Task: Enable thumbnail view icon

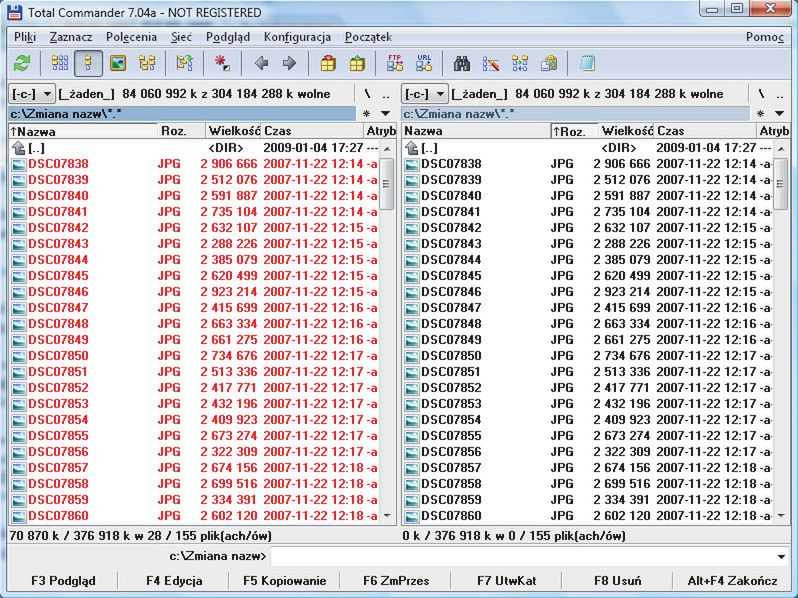Action: [118, 64]
